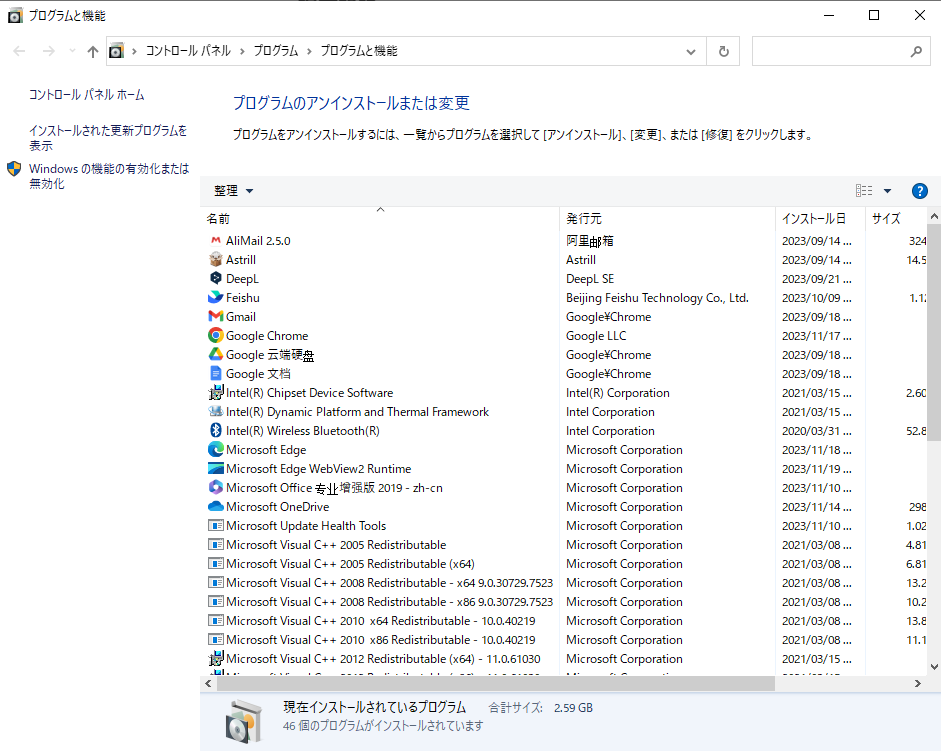The height and width of the screenshot is (751, 941).
Task: Click the publisher Beijing Feishu Technology Co., Ltd.
Action: [x=657, y=298]
